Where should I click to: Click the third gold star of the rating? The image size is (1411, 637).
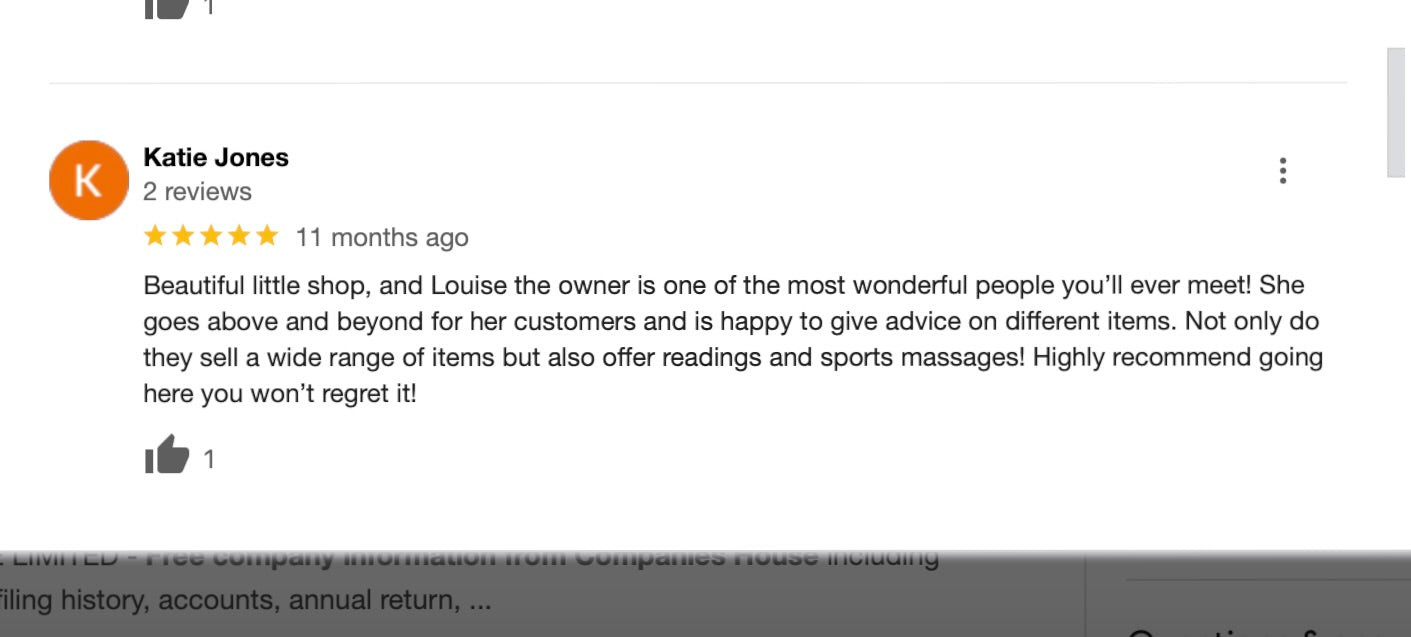pyautogui.click(x=211, y=236)
